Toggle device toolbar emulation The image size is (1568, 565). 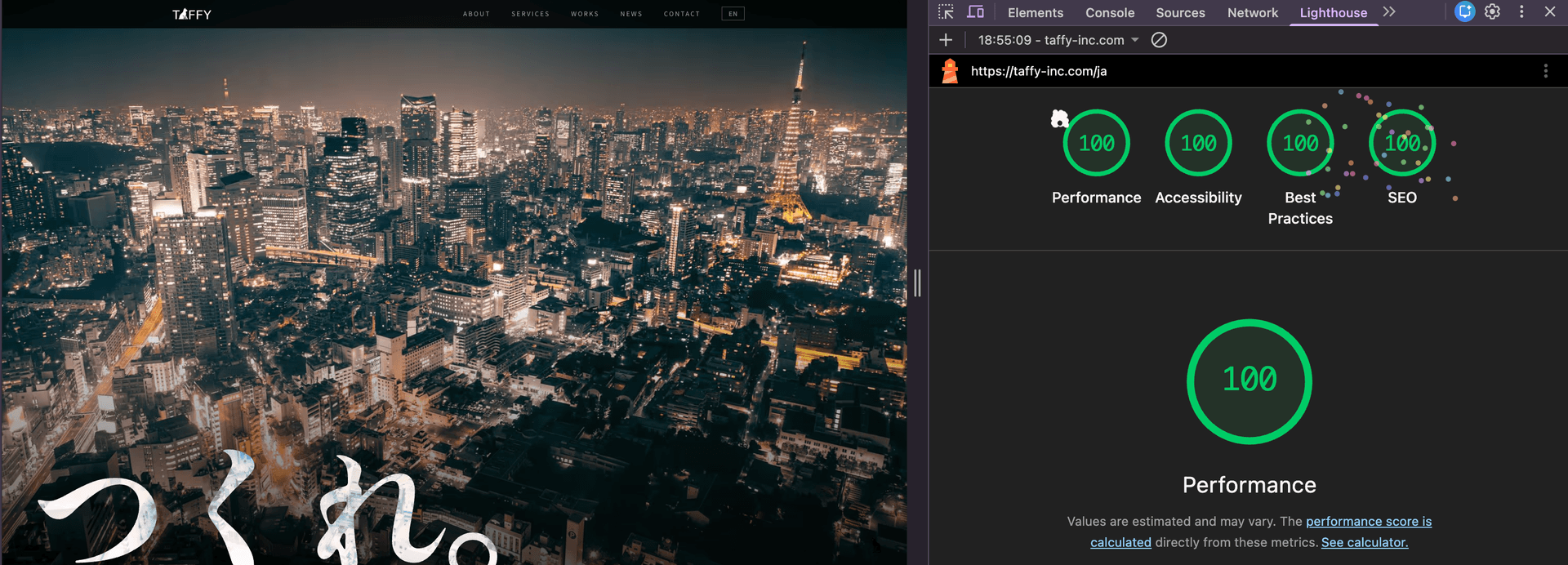tap(975, 12)
